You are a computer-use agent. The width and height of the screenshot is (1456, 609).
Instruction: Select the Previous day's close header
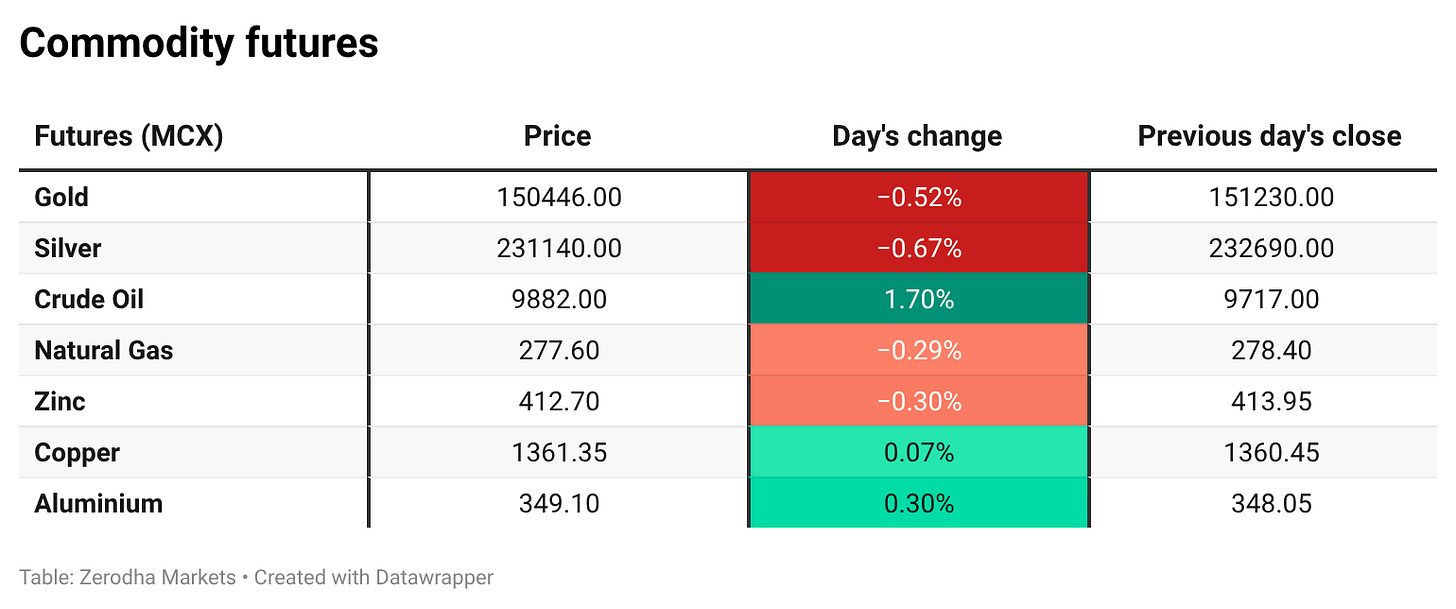[x=1270, y=136]
